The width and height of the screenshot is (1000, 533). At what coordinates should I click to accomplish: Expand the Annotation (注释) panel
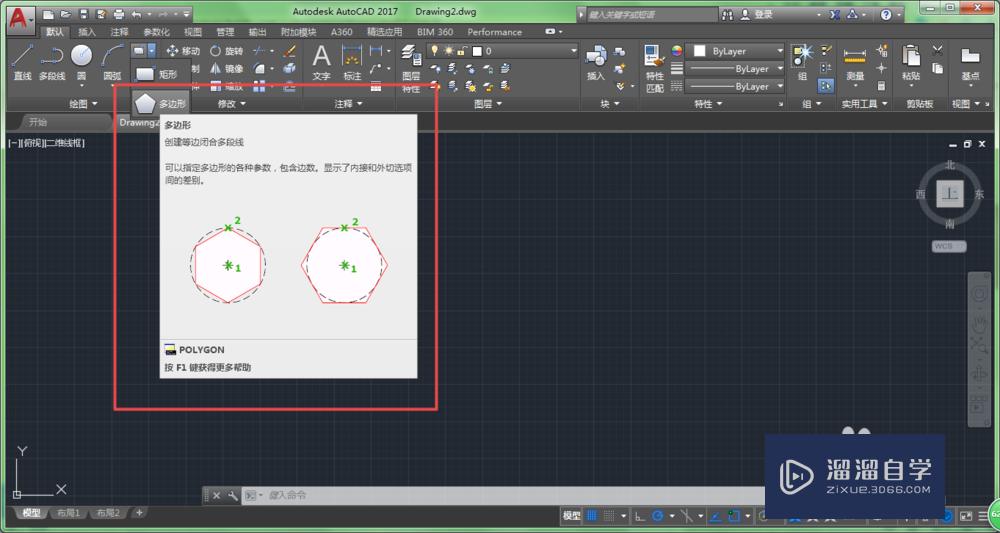[x=348, y=104]
